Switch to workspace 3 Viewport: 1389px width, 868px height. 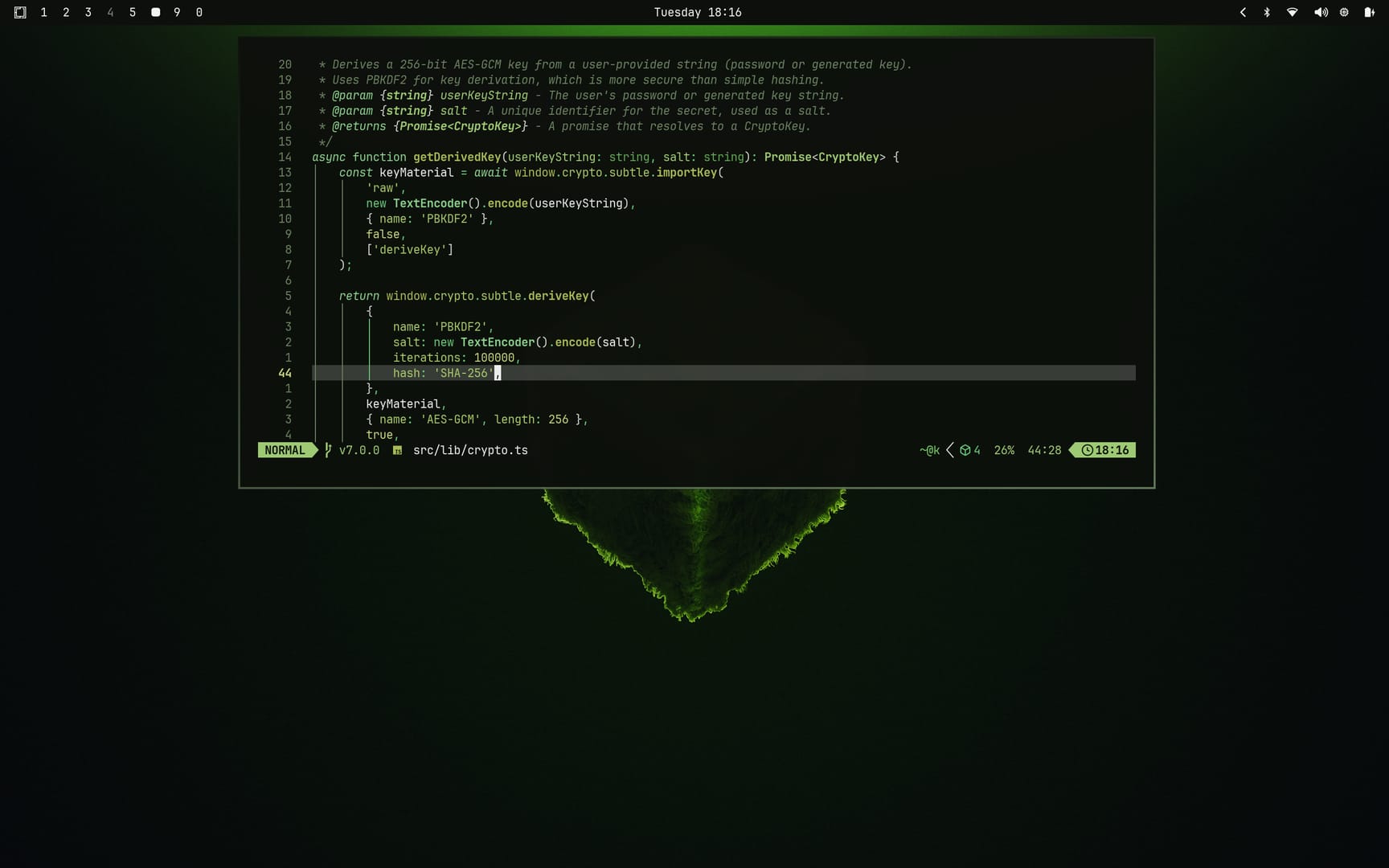click(x=88, y=12)
